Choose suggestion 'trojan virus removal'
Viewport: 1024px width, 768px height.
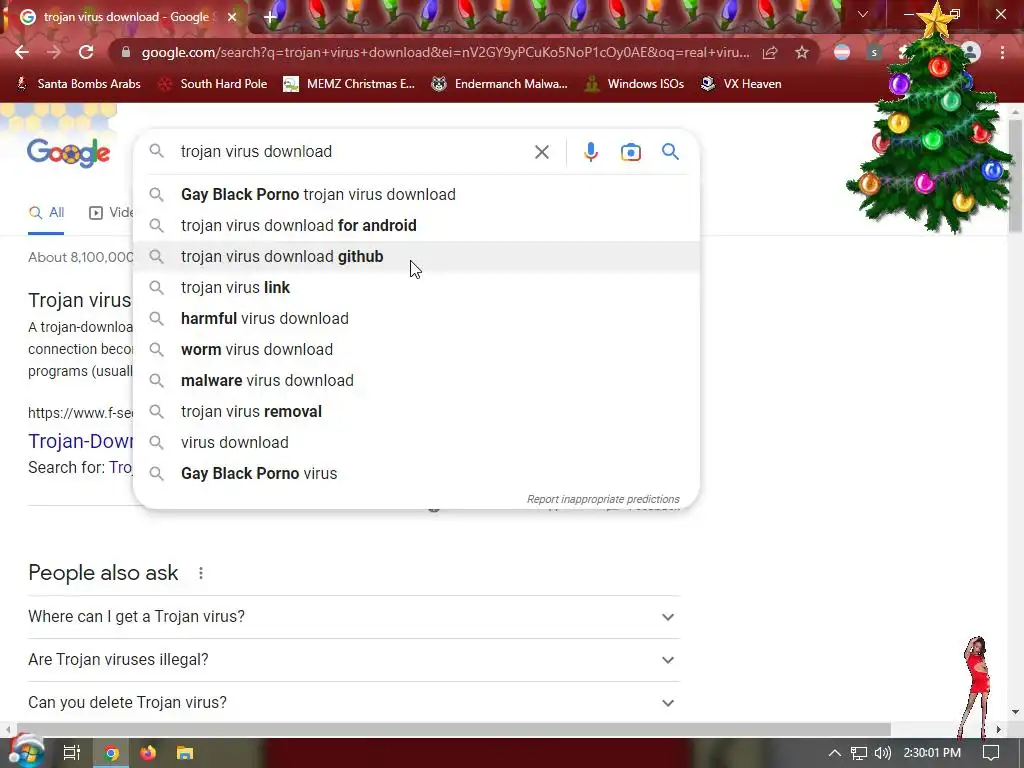(x=416, y=411)
